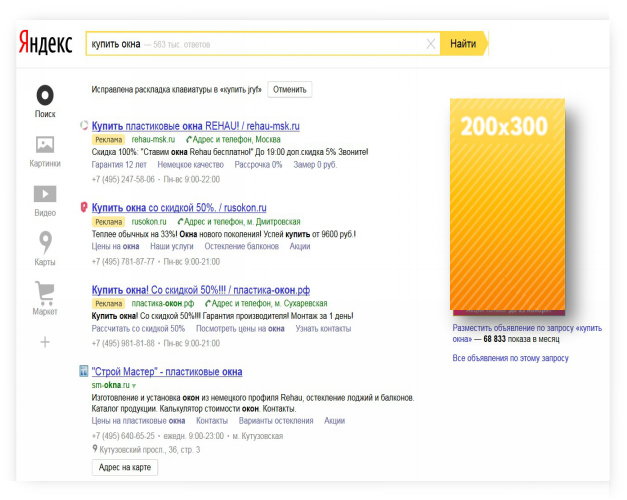
Task: Click the пластика-окон.рф green URL
Action: click(163, 303)
